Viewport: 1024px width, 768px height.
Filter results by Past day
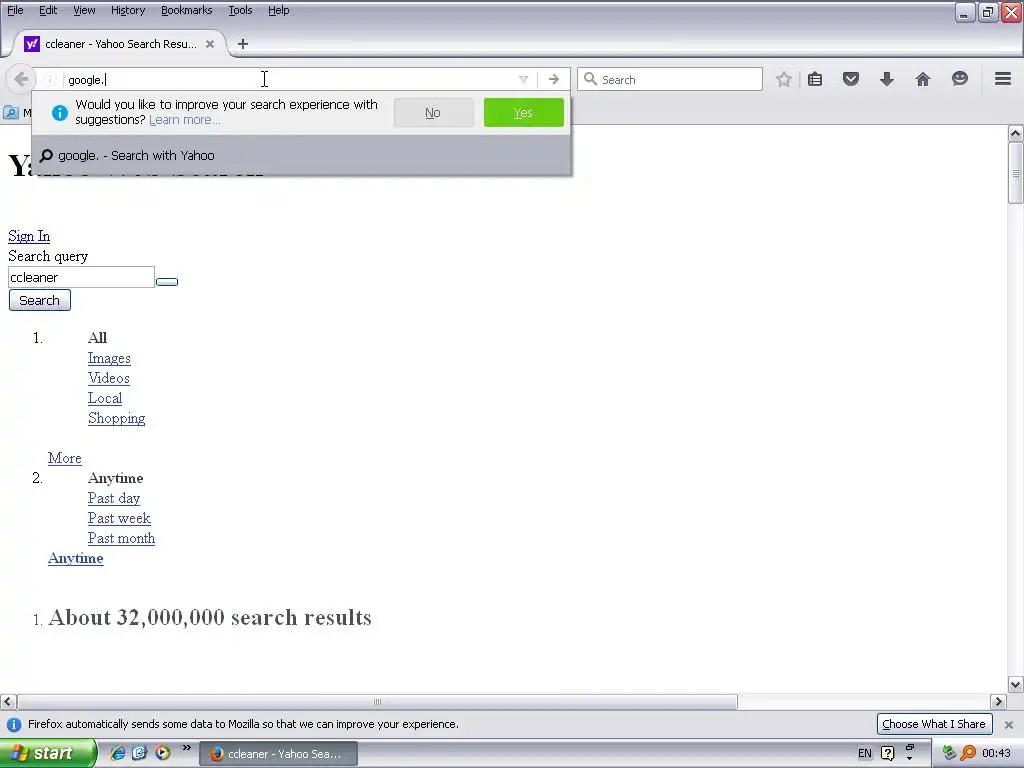[x=114, y=498]
